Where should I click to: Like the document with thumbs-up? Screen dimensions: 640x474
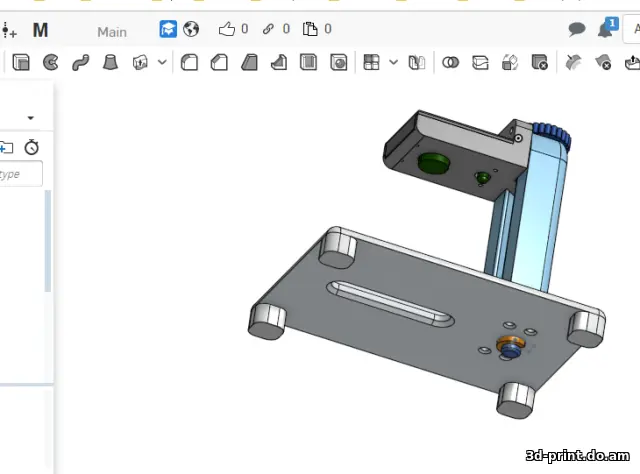[227, 29]
